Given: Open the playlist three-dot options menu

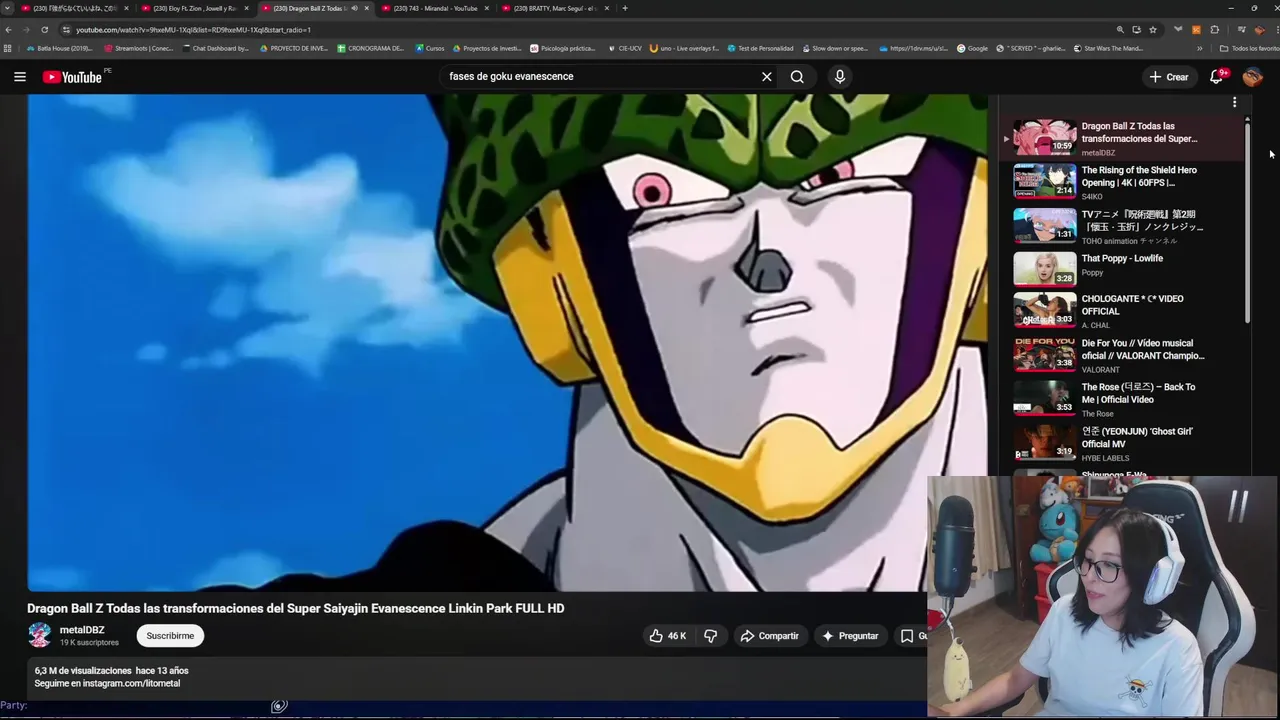Looking at the screenshot, I should (1234, 103).
